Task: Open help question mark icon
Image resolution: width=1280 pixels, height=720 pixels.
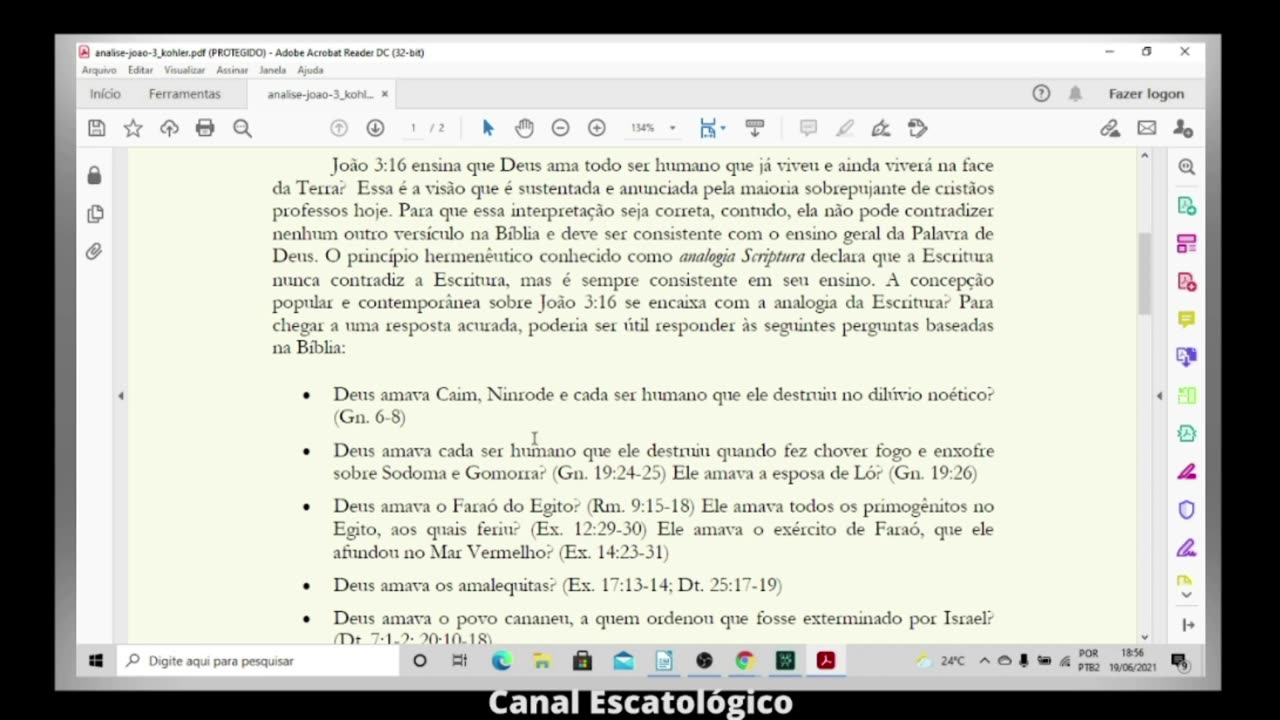Action: pos(1041,94)
